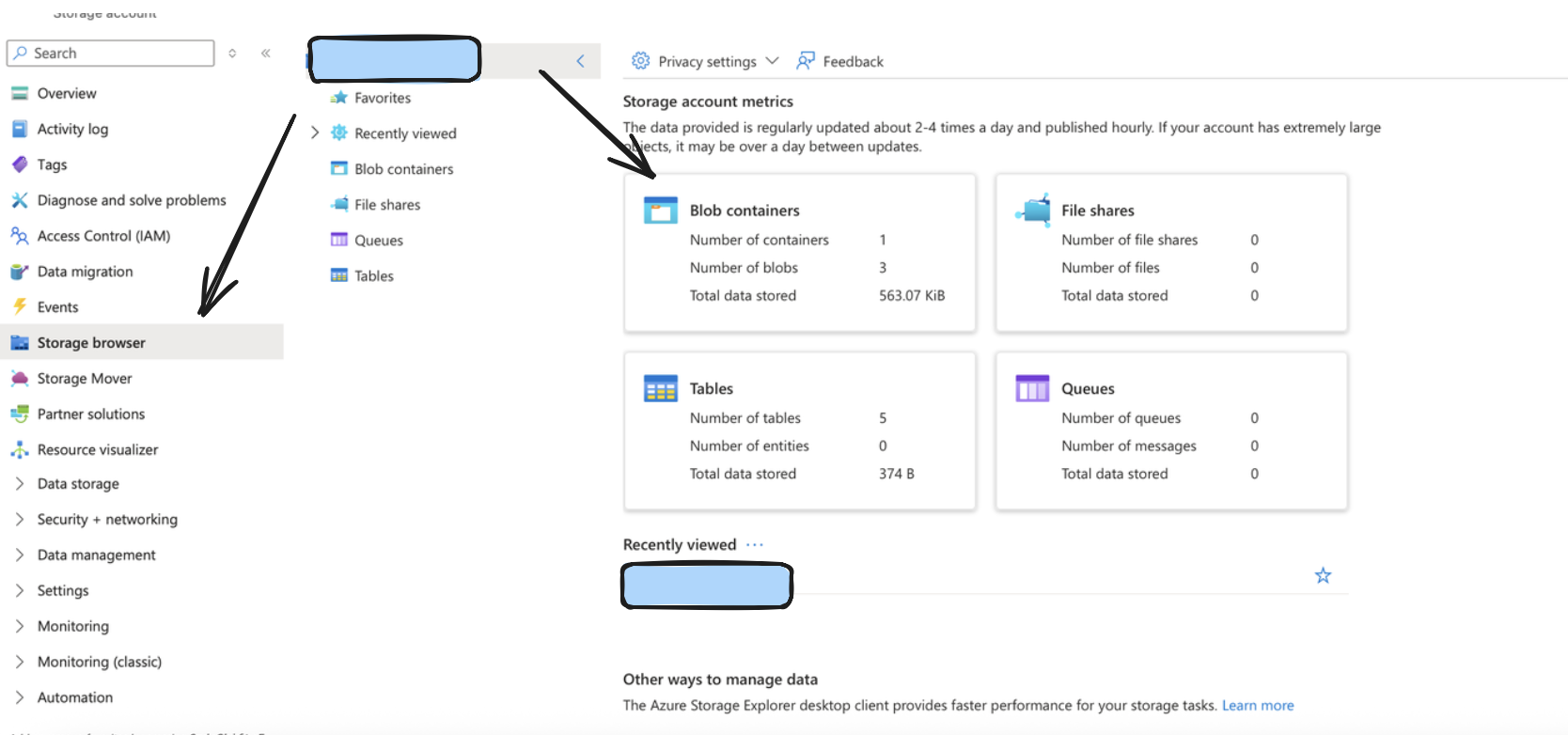Collapse the storage browser tree panel
This screenshot has height=735, width=1568.
pos(580,61)
